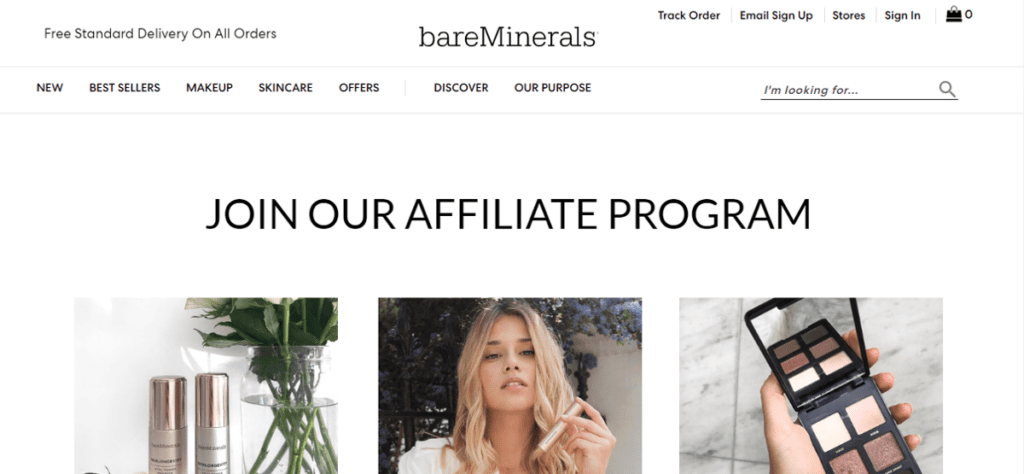Open the NEW menu
This screenshot has width=1024, height=474.
tap(50, 87)
